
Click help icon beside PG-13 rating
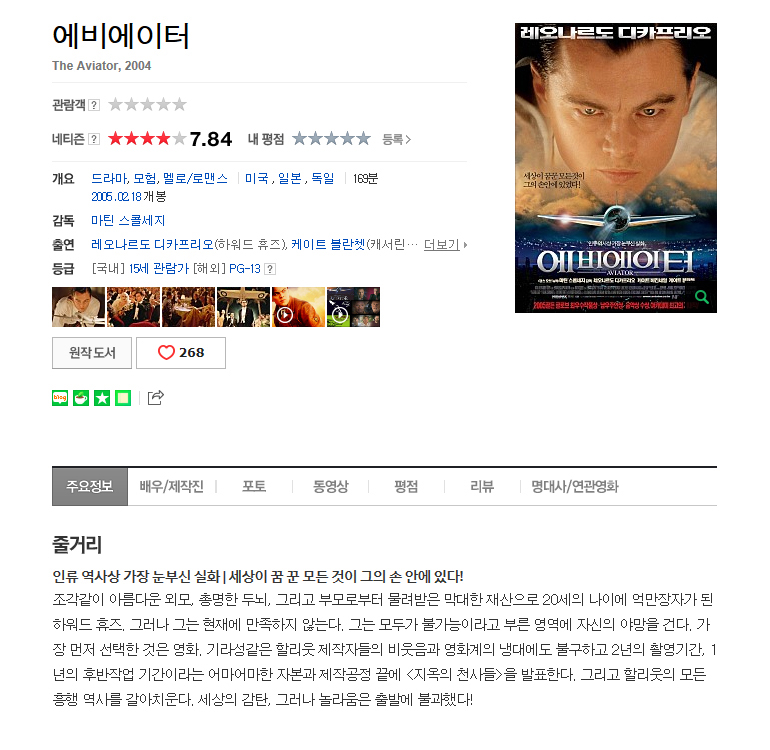pos(270,269)
